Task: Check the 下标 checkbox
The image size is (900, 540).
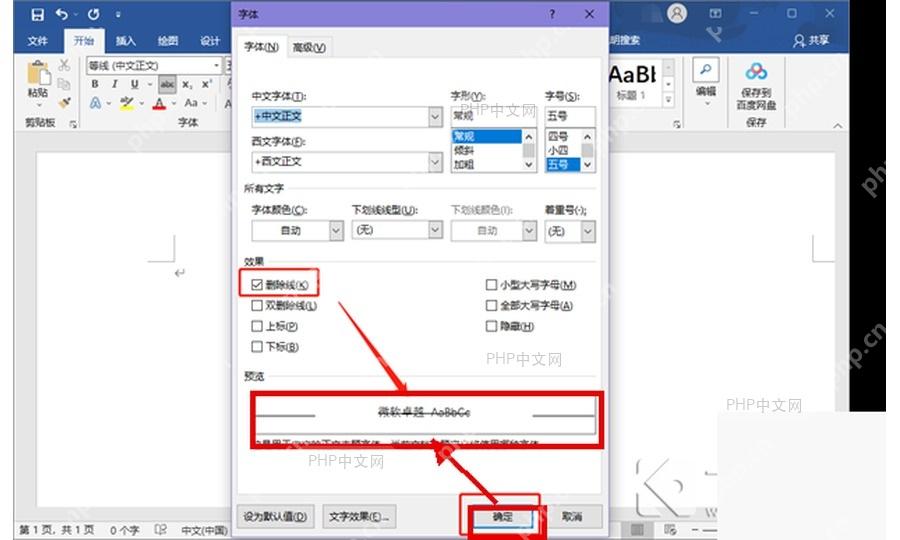Action: tap(257, 347)
